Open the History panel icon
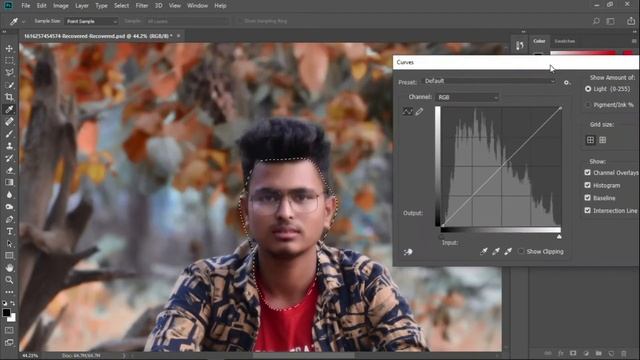Screen dimensions: 640x360 [520, 45]
